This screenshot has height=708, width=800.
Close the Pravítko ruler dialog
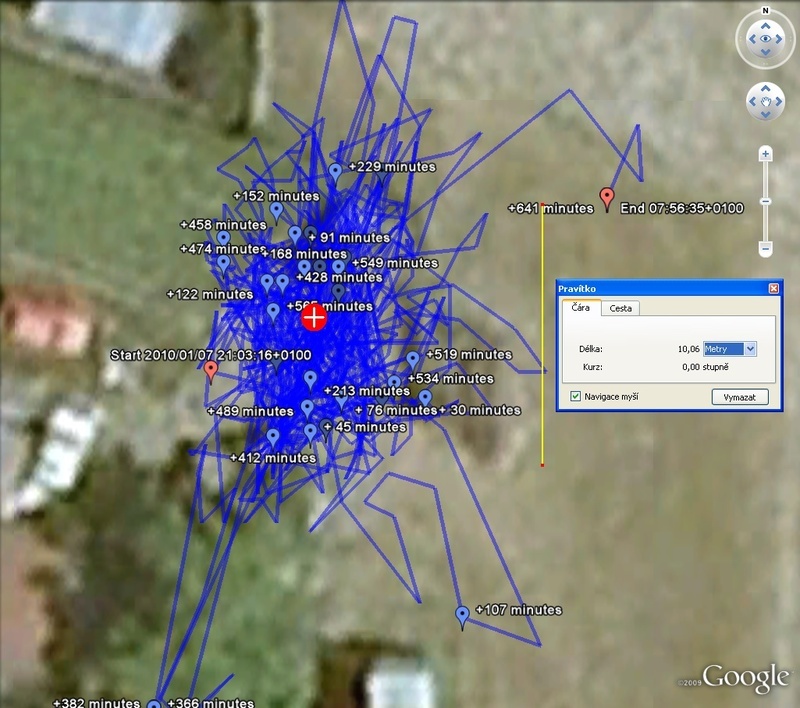[x=772, y=288]
